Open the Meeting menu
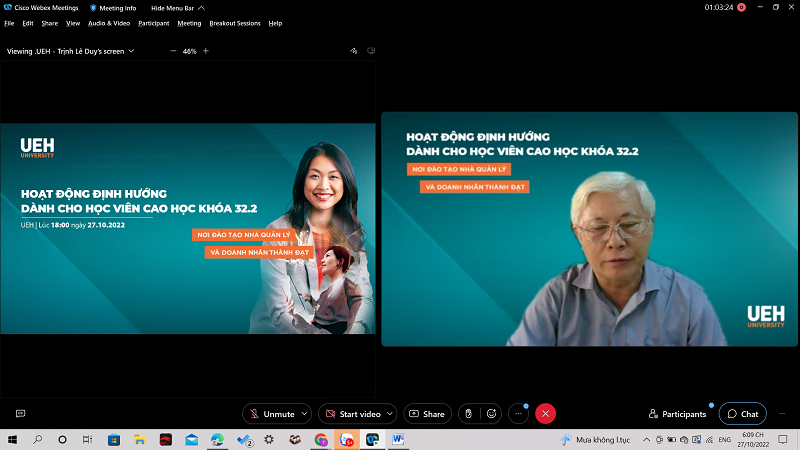The image size is (800, 450). (189, 23)
